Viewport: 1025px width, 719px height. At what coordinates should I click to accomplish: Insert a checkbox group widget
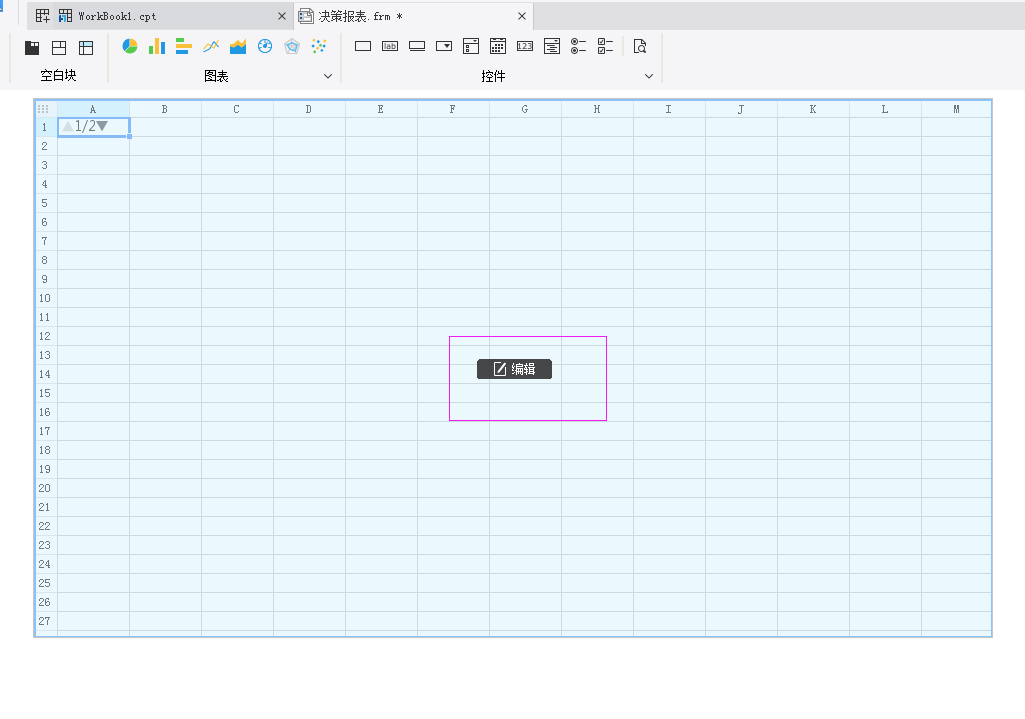(605, 46)
